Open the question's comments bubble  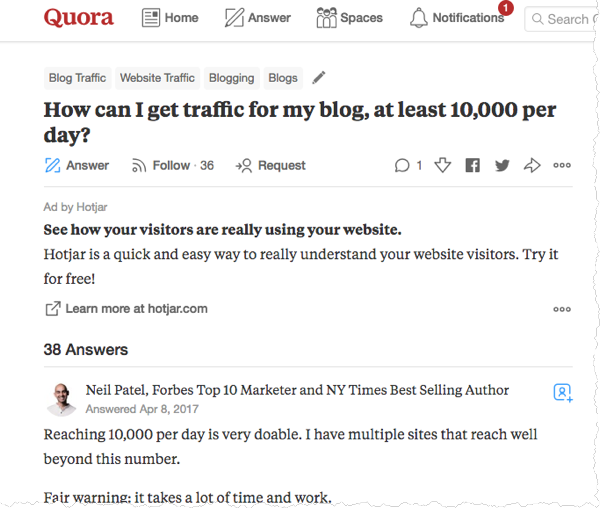click(408, 165)
